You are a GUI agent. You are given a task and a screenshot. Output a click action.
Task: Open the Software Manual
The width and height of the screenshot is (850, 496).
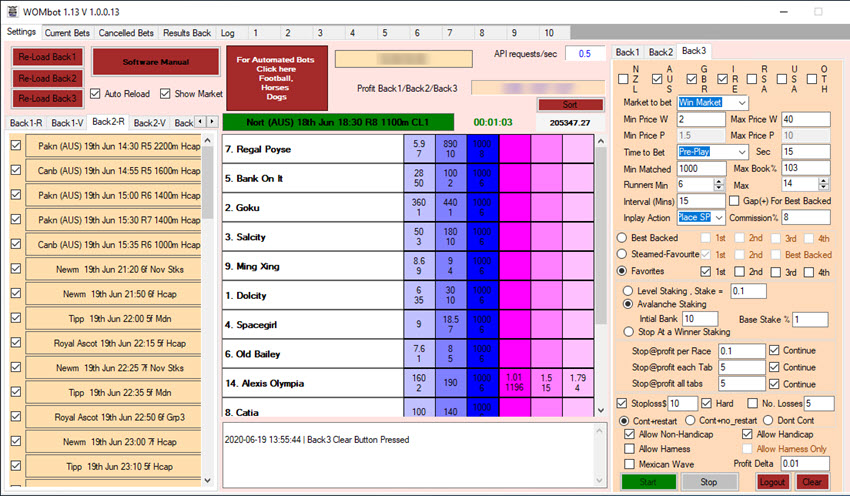pyautogui.click(x=155, y=62)
